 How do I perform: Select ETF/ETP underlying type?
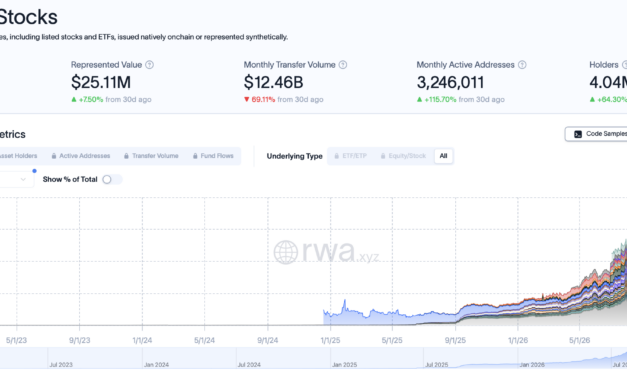click(351, 156)
